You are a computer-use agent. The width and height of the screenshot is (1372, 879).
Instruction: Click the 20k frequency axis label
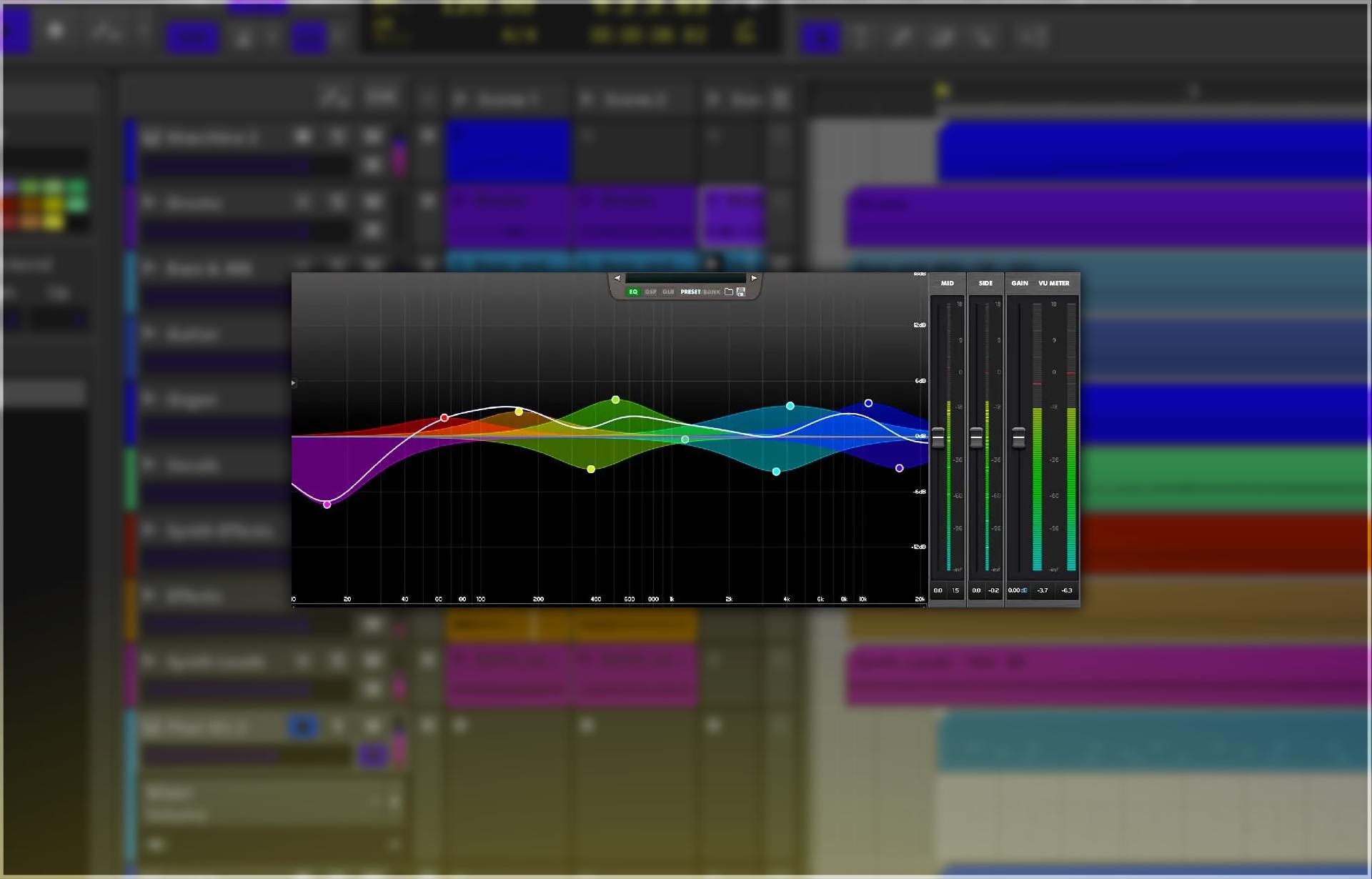click(x=920, y=600)
